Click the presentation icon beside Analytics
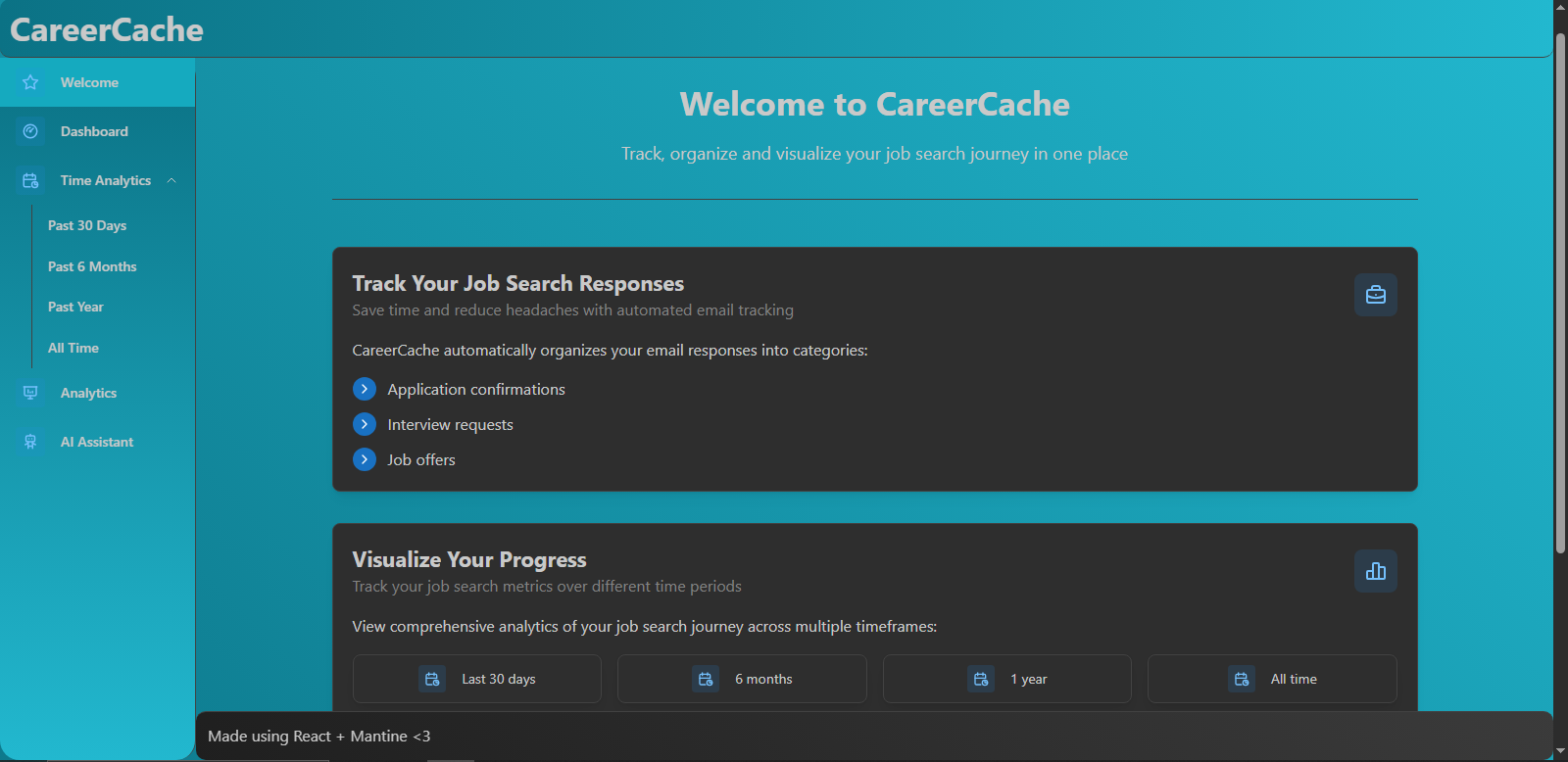 click(30, 393)
